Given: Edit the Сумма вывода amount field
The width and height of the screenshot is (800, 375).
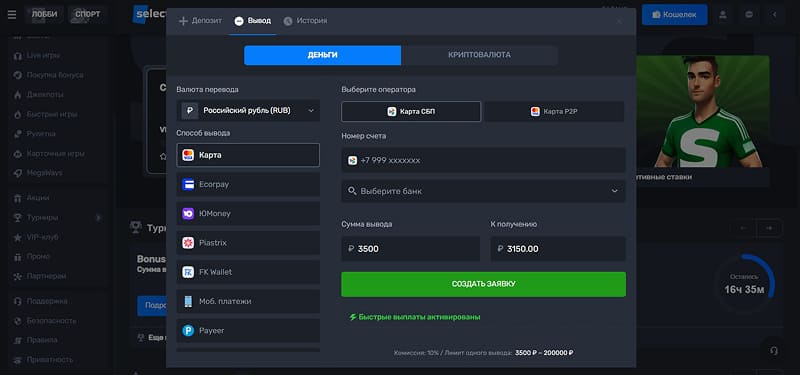Looking at the screenshot, I should click(411, 249).
